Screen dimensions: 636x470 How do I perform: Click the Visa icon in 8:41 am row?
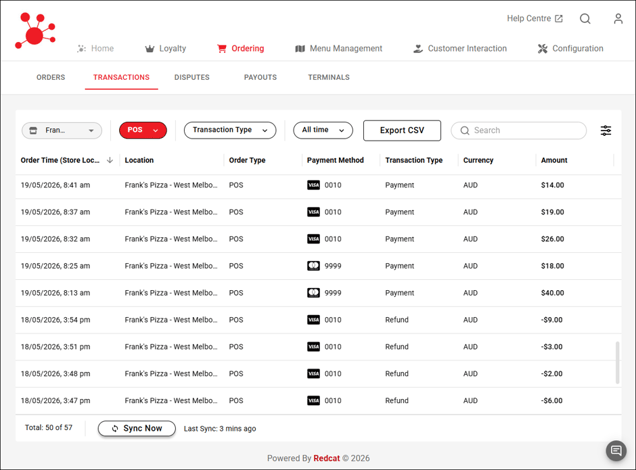pos(313,185)
